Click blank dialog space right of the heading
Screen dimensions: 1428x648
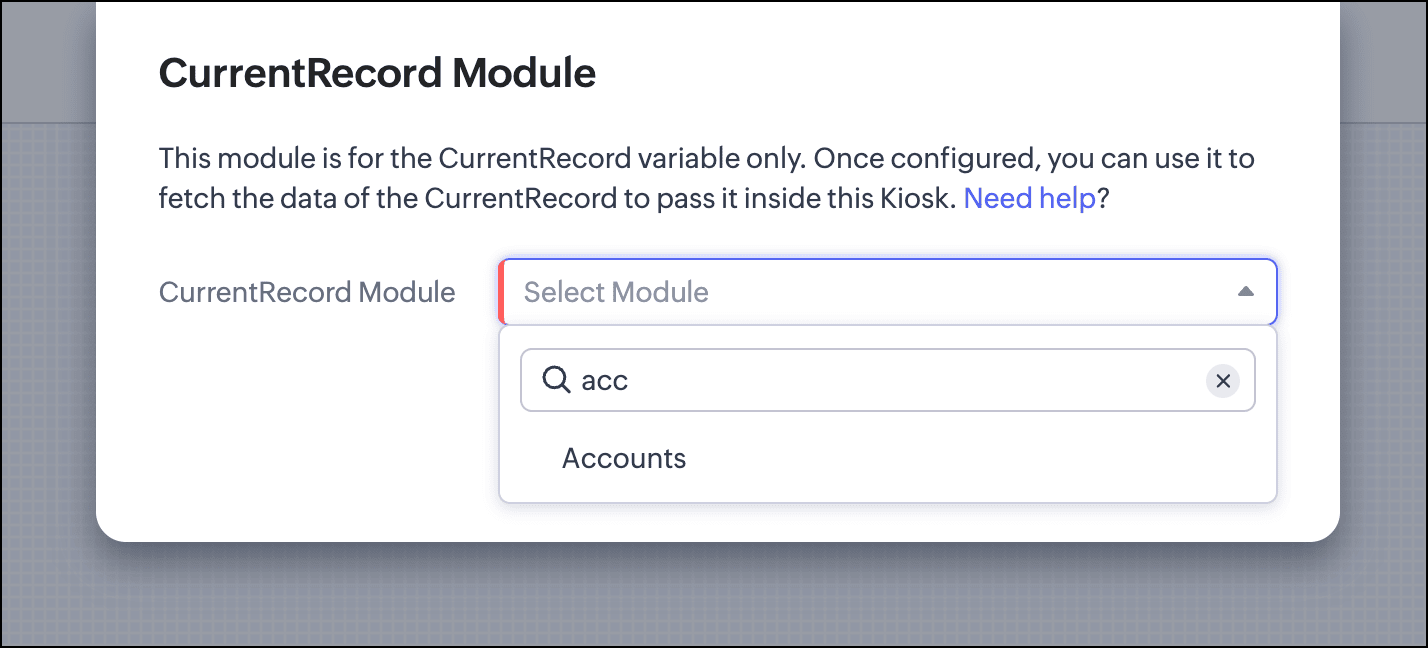960,73
